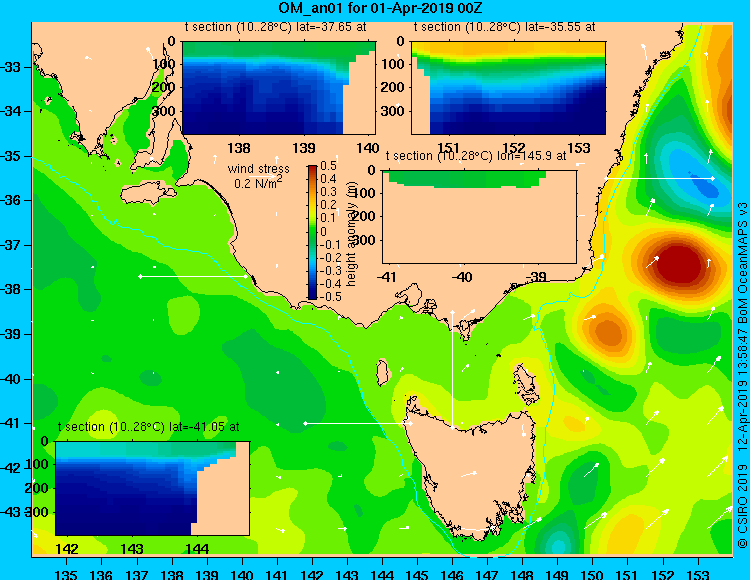Viewport: 750px width, 580px height.
Task: Click the 'height anomaly (m)' vertical label
Action: tap(352, 234)
